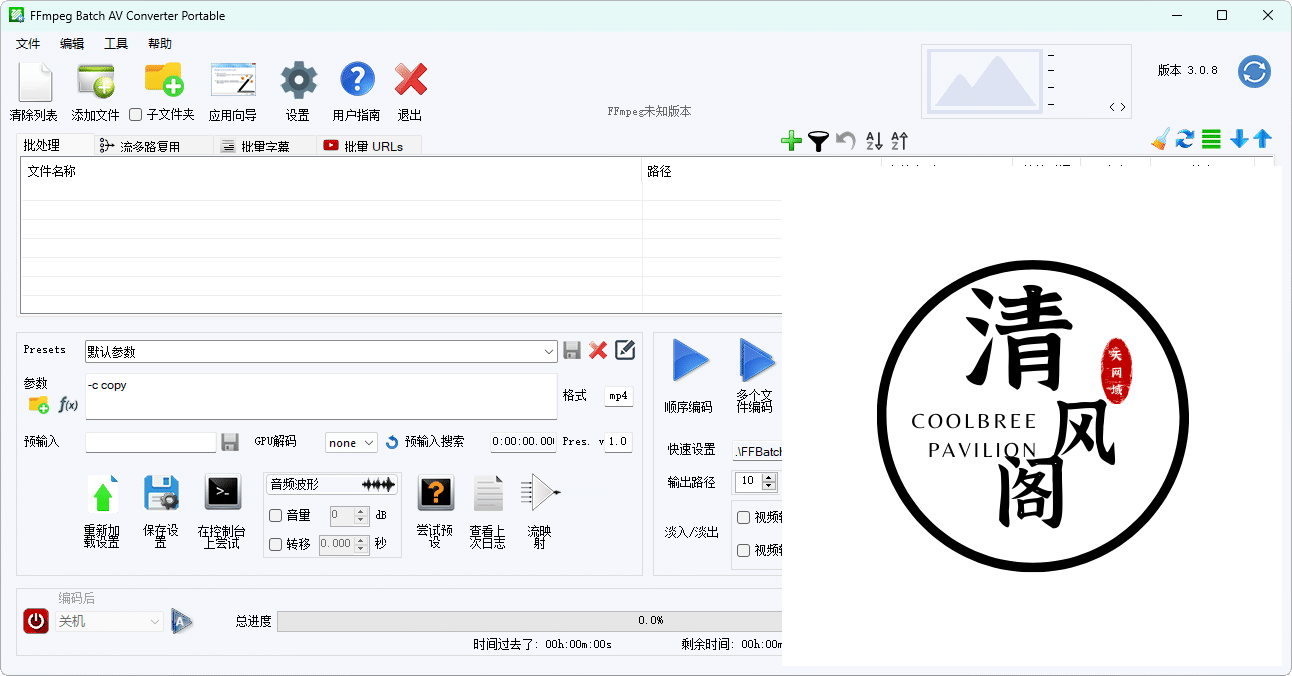Enable the 转移 shift checkbox
This screenshot has width=1292, height=676.
[x=276, y=544]
